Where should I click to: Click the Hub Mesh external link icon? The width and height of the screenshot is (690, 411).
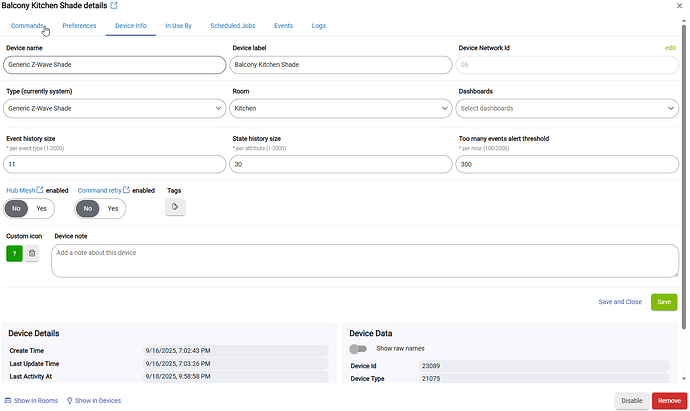(x=40, y=190)
